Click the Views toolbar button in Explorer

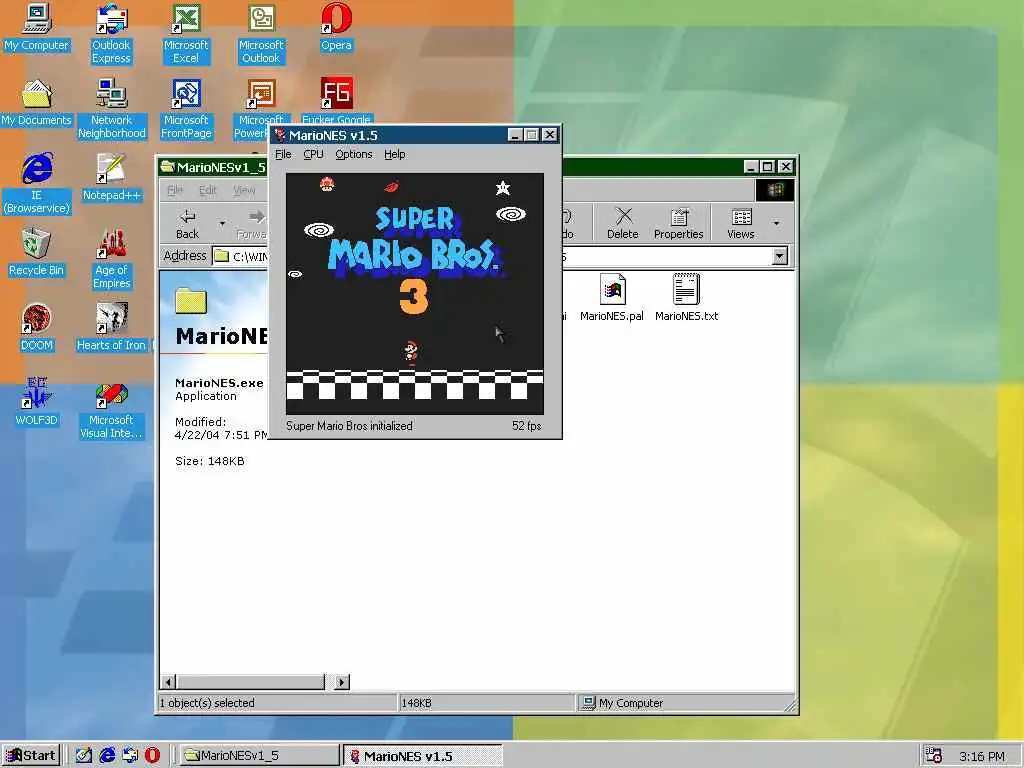pos(741,223)
